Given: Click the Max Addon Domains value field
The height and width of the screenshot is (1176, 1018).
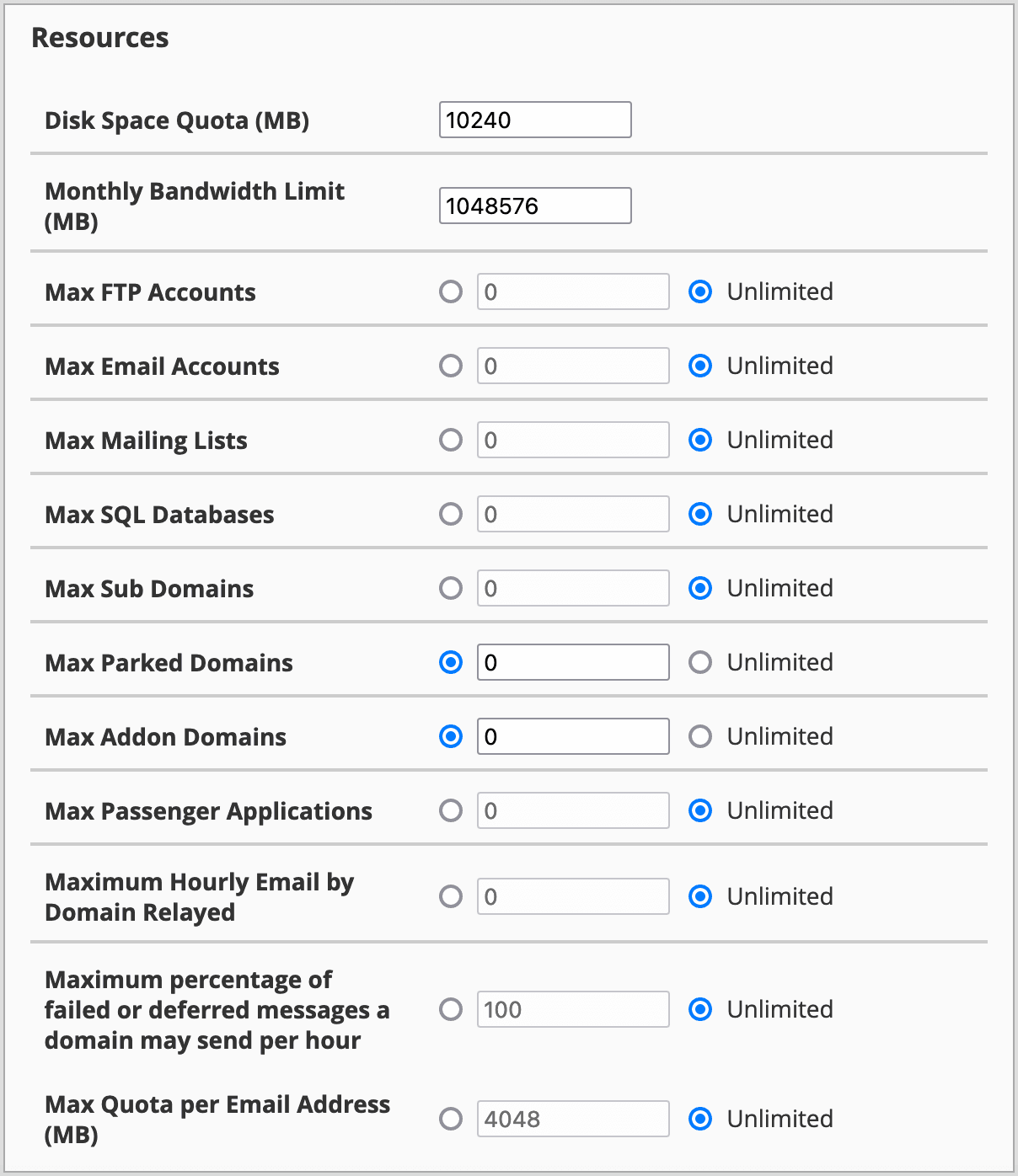Looking at the screenshot, I should [x=572, y=736].
